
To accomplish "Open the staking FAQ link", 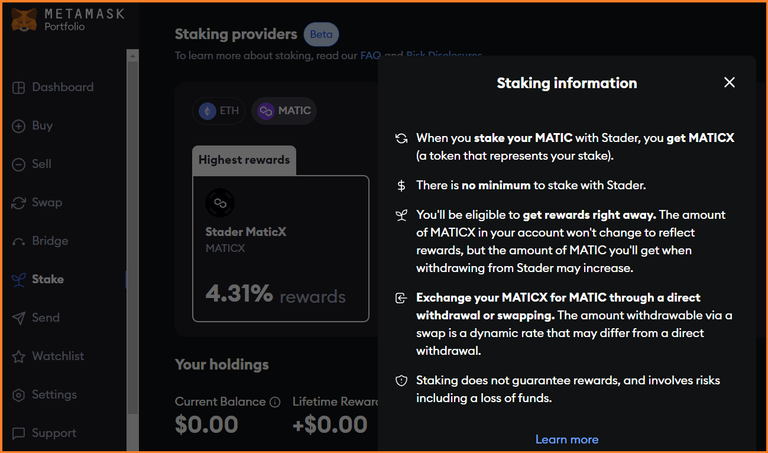I will pos(370,55).
